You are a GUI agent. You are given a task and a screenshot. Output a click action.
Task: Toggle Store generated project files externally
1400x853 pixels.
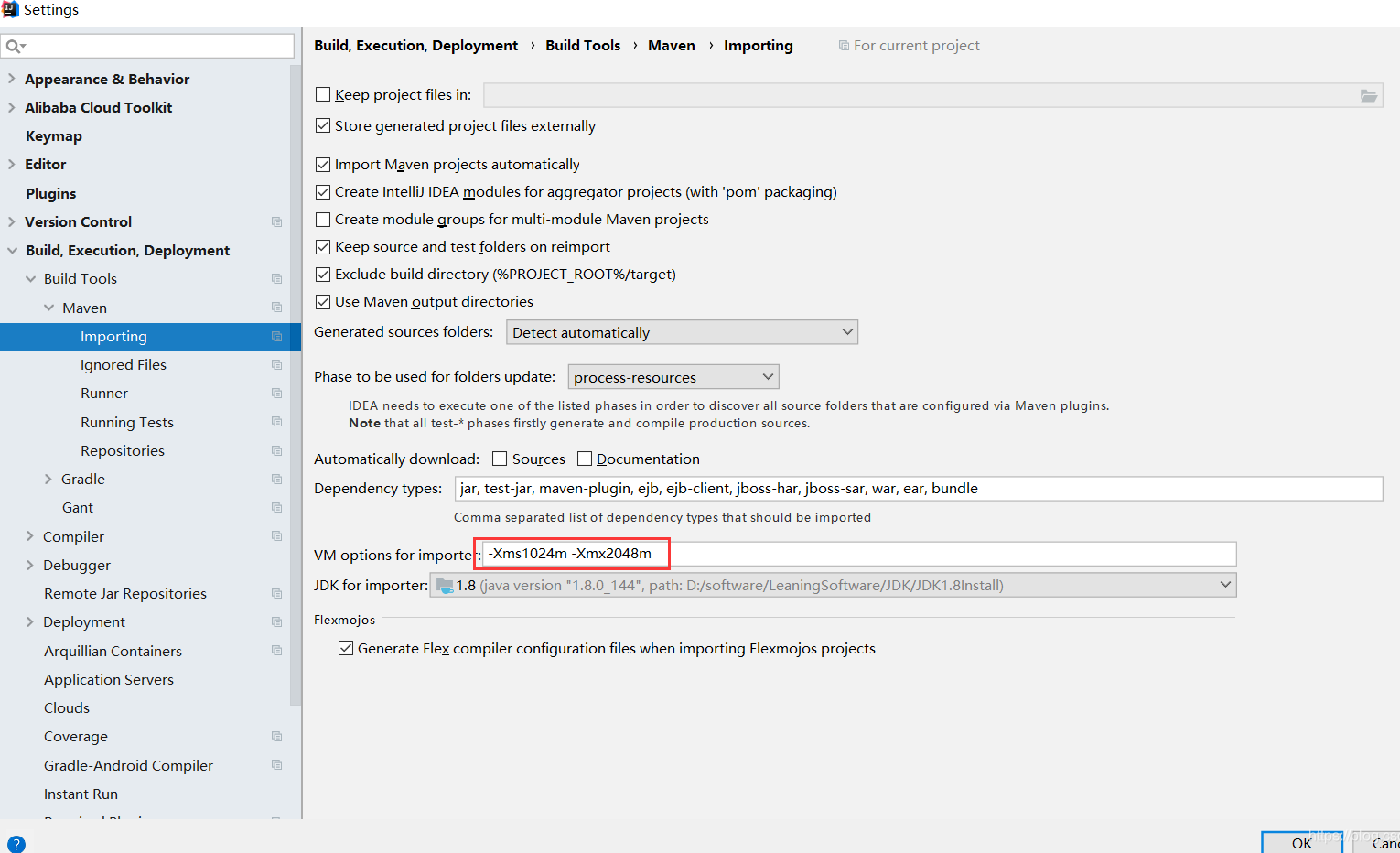click(323, 125)
